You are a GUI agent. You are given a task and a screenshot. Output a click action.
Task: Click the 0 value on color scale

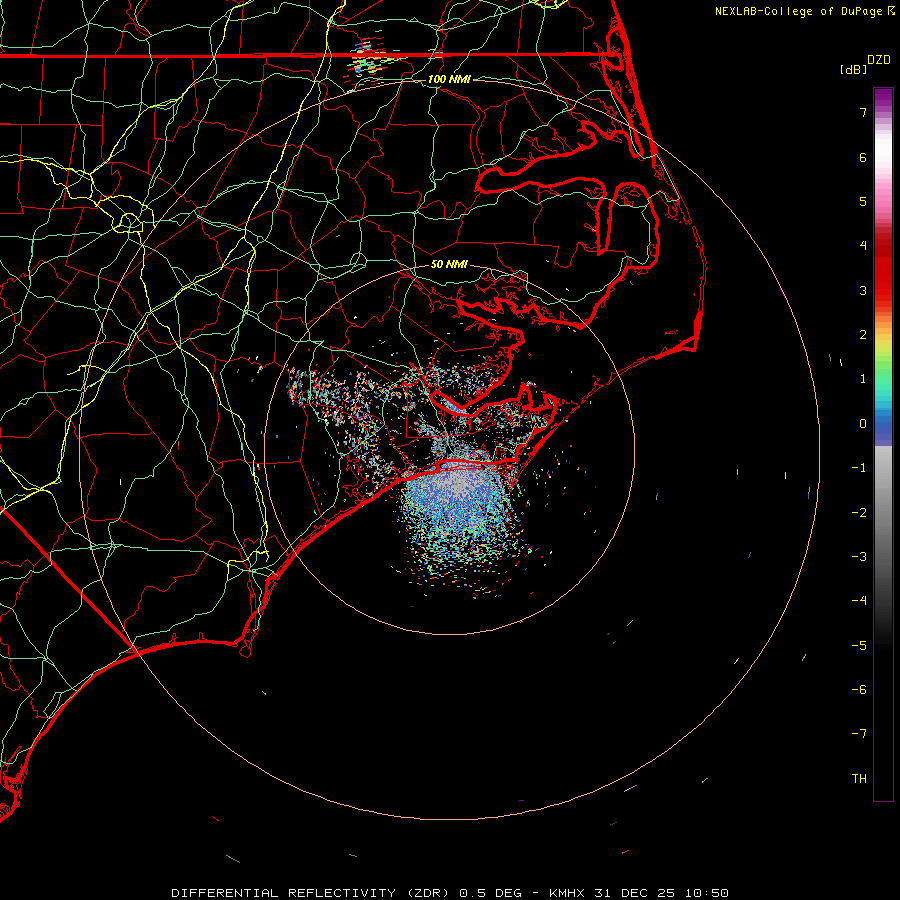[x=863, y=424]
